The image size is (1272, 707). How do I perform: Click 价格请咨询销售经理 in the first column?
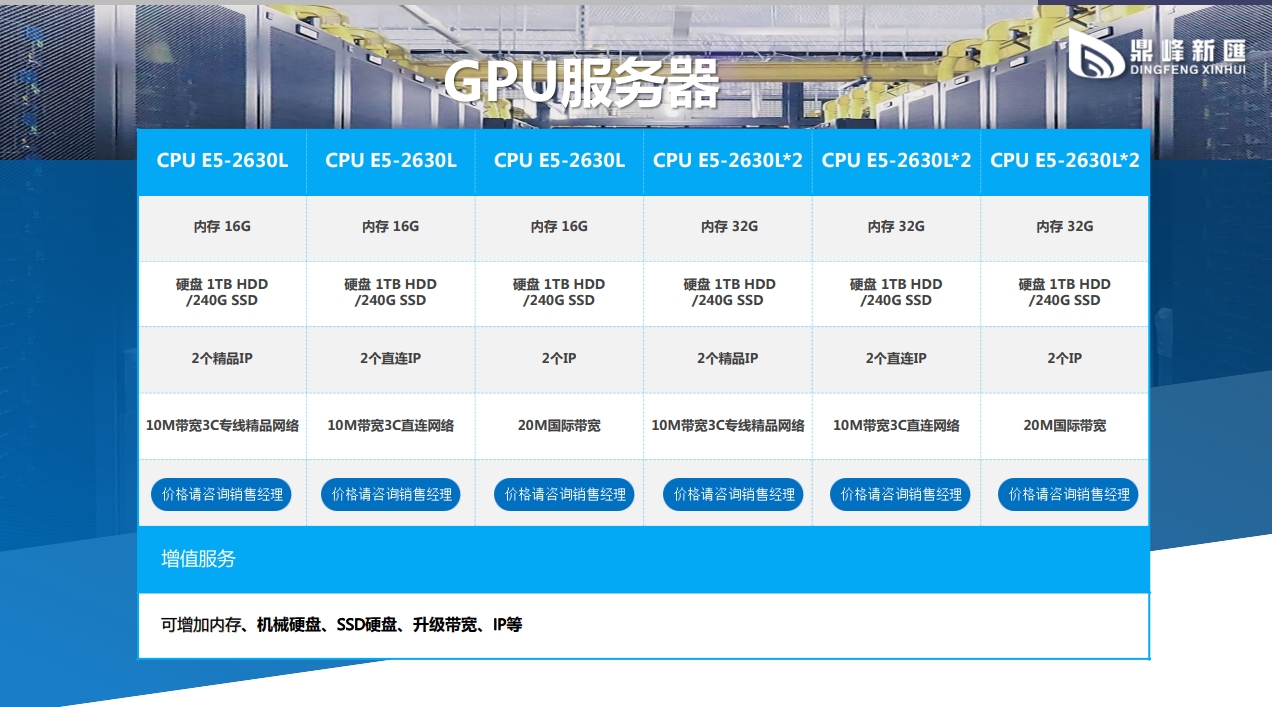tap(222, 494)
